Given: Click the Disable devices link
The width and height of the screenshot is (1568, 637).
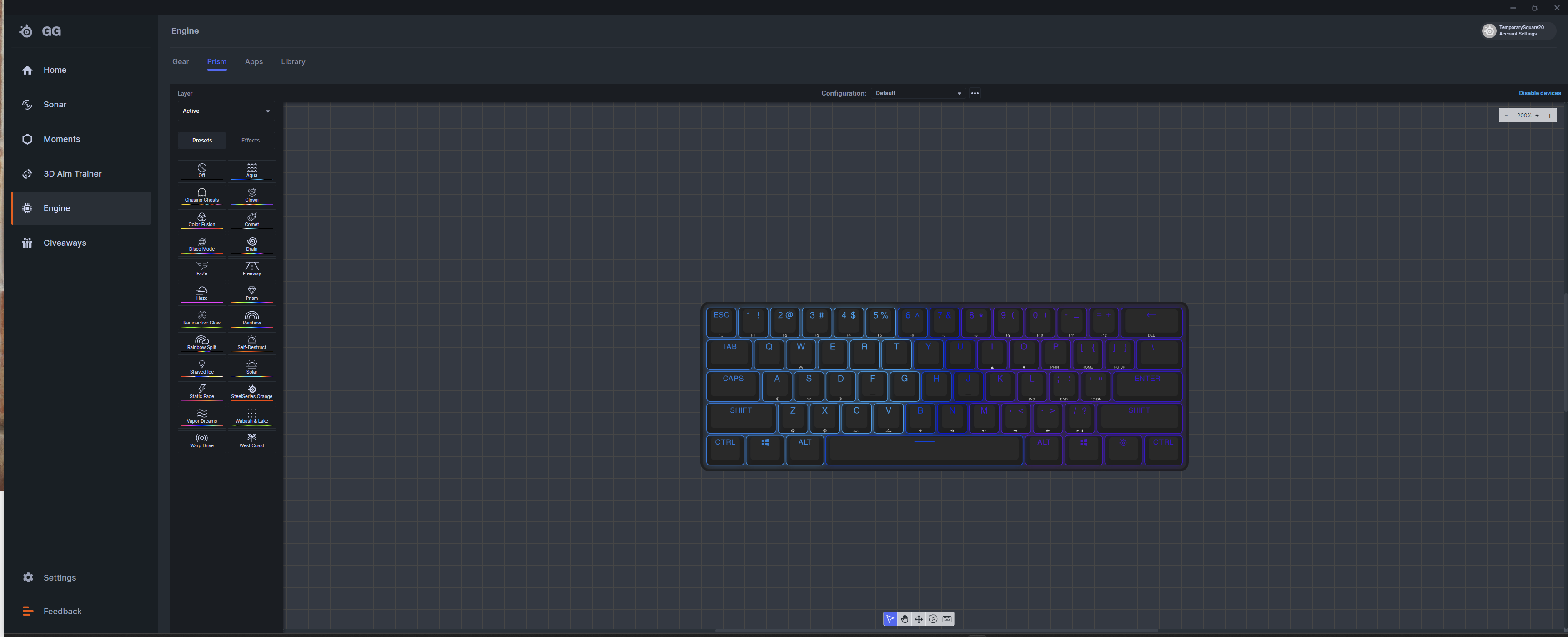Looking at the screenshot, I should point(1539,93).
